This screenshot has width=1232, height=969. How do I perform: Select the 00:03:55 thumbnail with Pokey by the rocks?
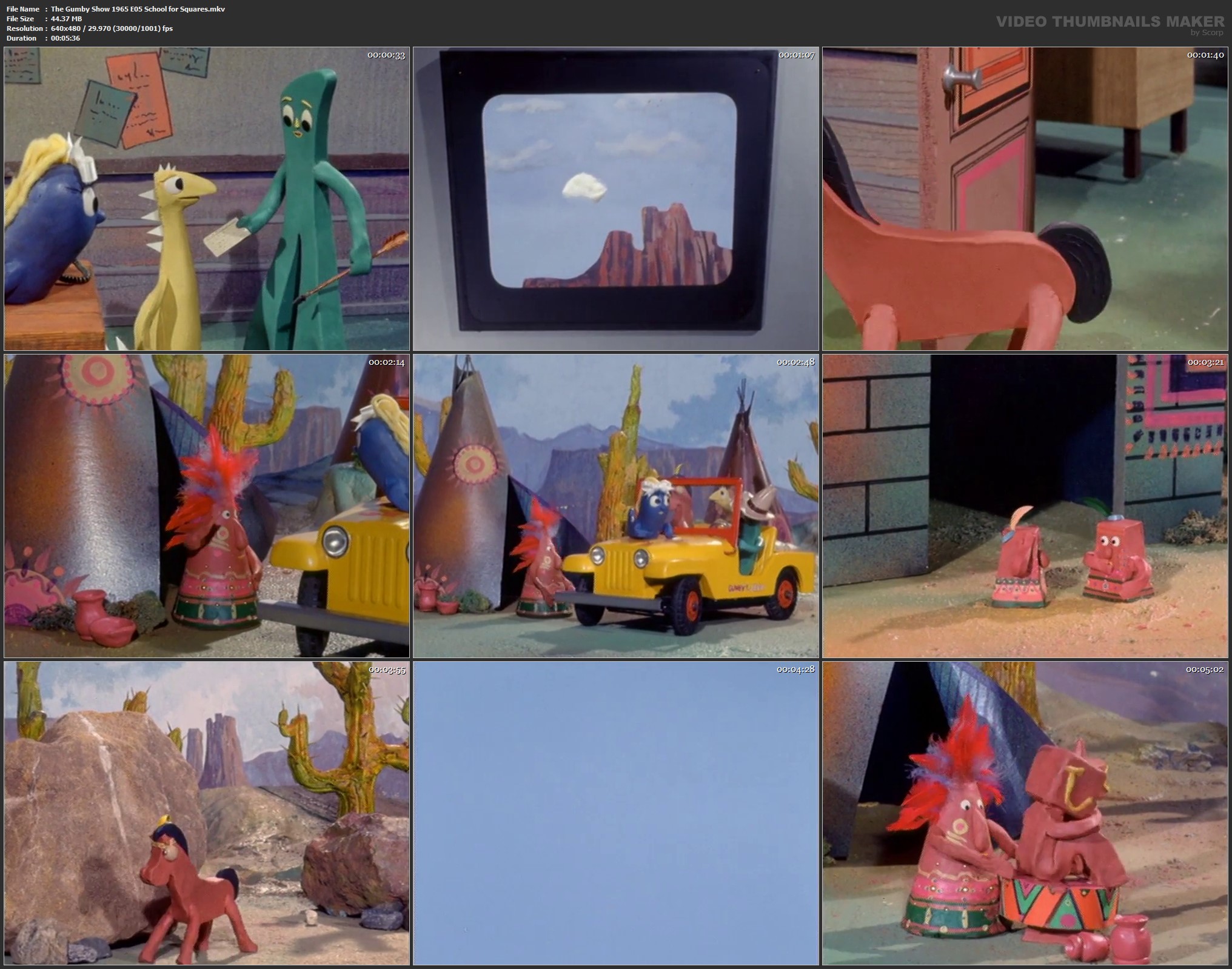[x=207, y=813]
